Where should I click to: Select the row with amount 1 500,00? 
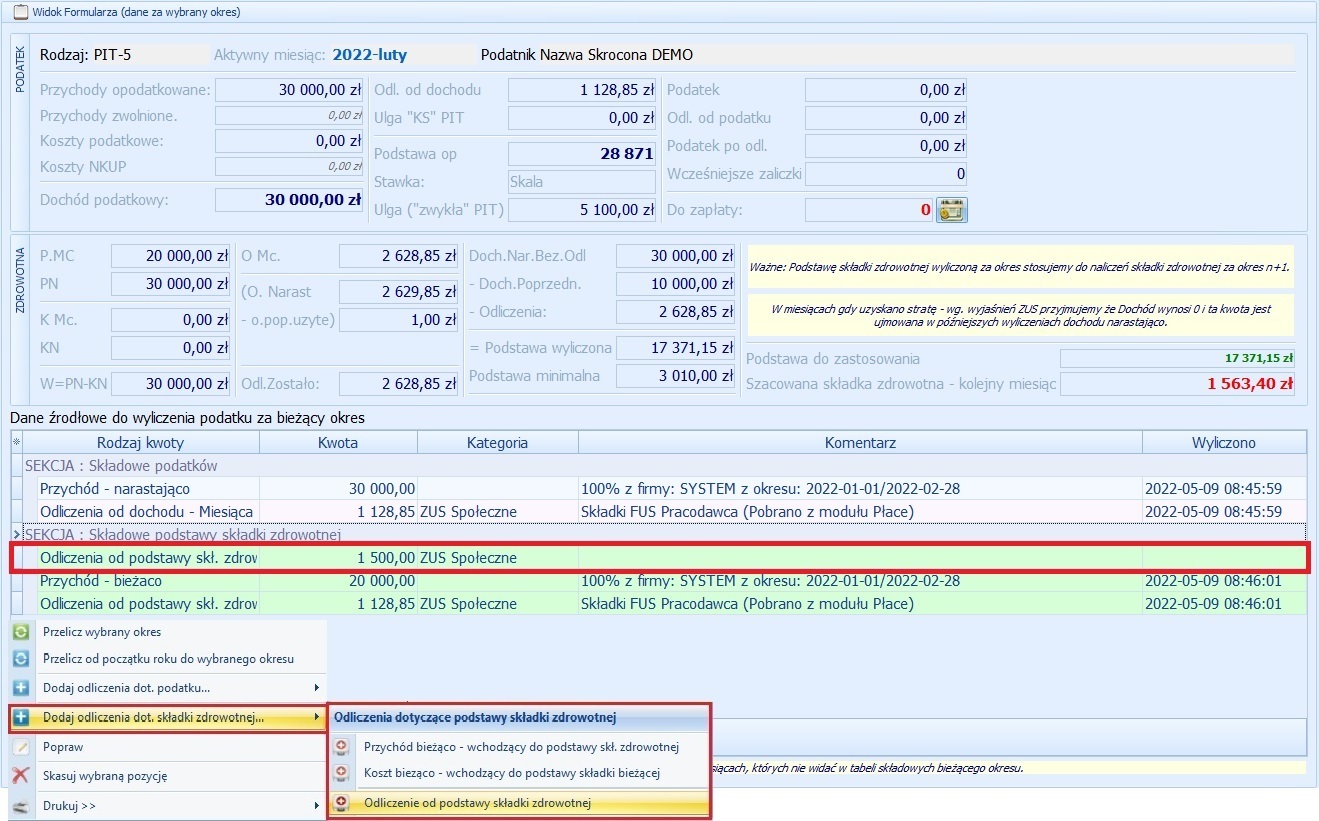[x=658, y=558]
